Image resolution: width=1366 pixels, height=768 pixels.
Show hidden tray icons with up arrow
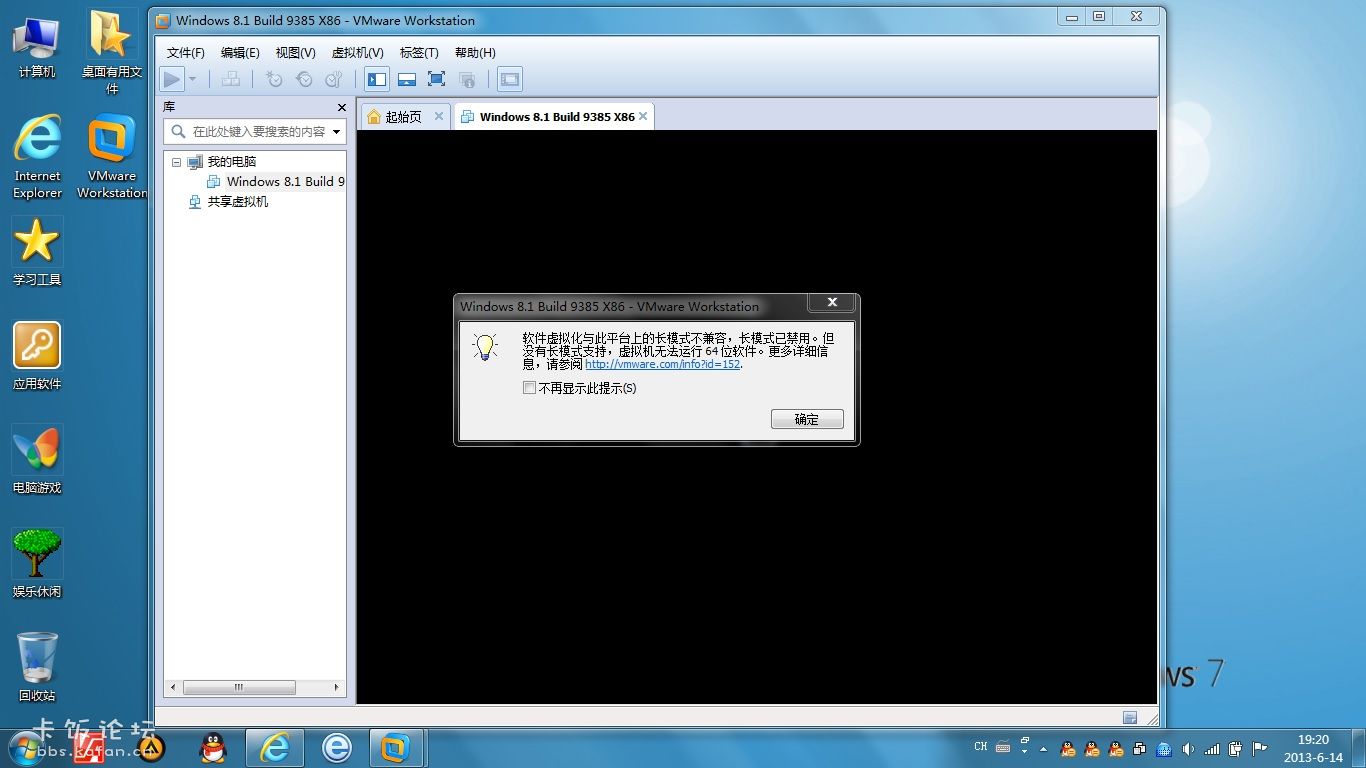point(1044,748)
